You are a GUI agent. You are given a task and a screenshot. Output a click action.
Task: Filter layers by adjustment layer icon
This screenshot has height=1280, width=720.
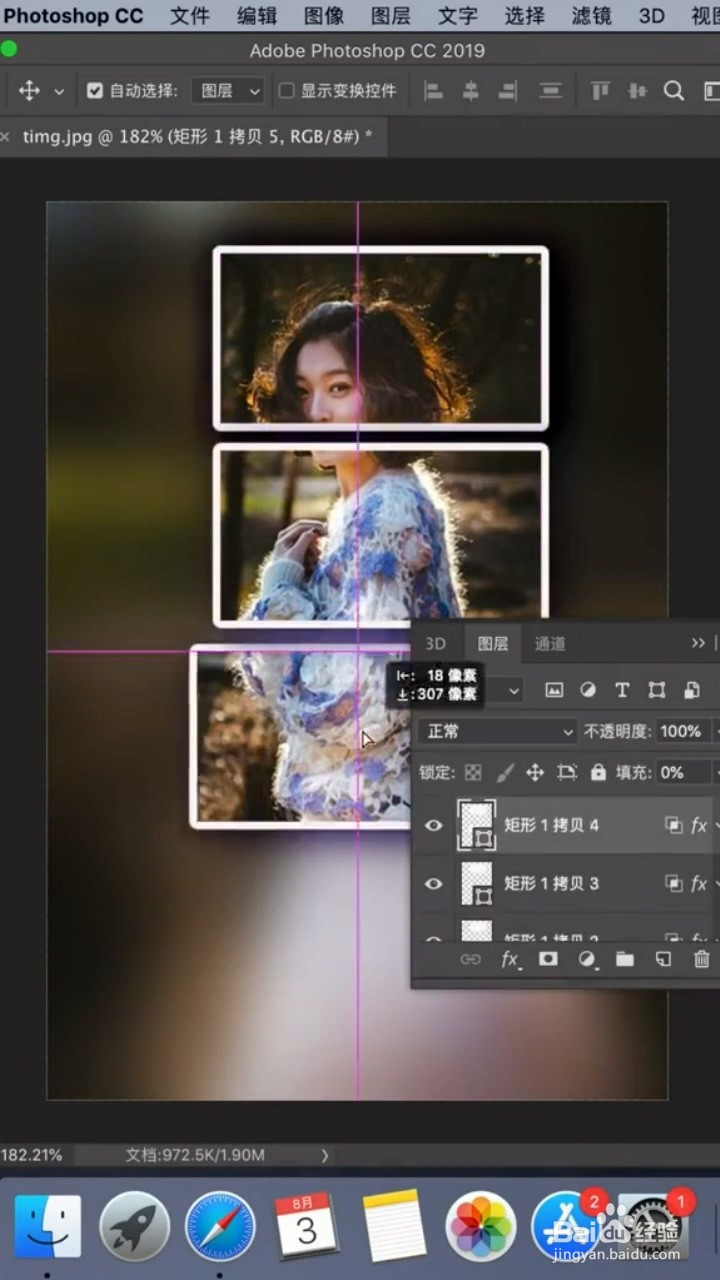click(588, 690)
